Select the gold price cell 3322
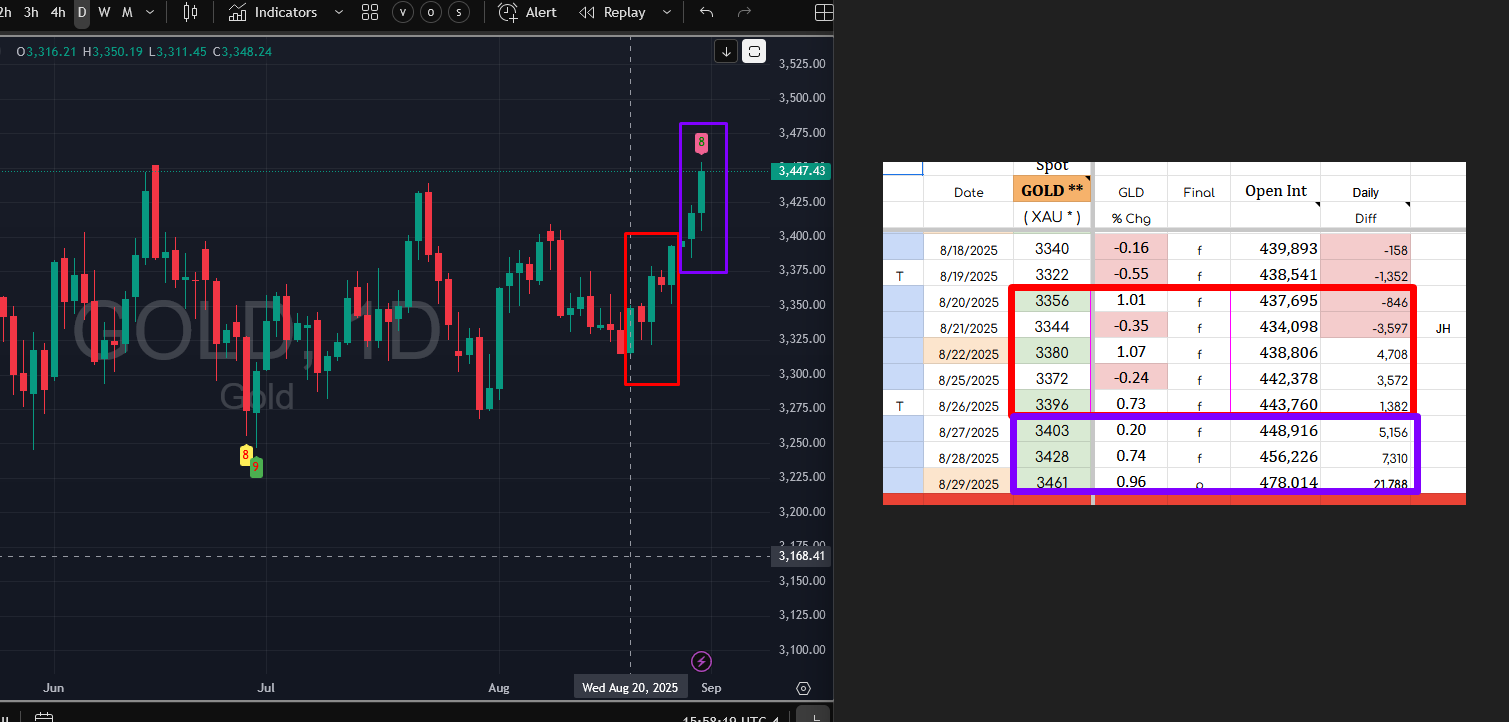Image resolution: width=1509 pixels, height=722 pixels. pyautogui.click(x=1052, y=275)
